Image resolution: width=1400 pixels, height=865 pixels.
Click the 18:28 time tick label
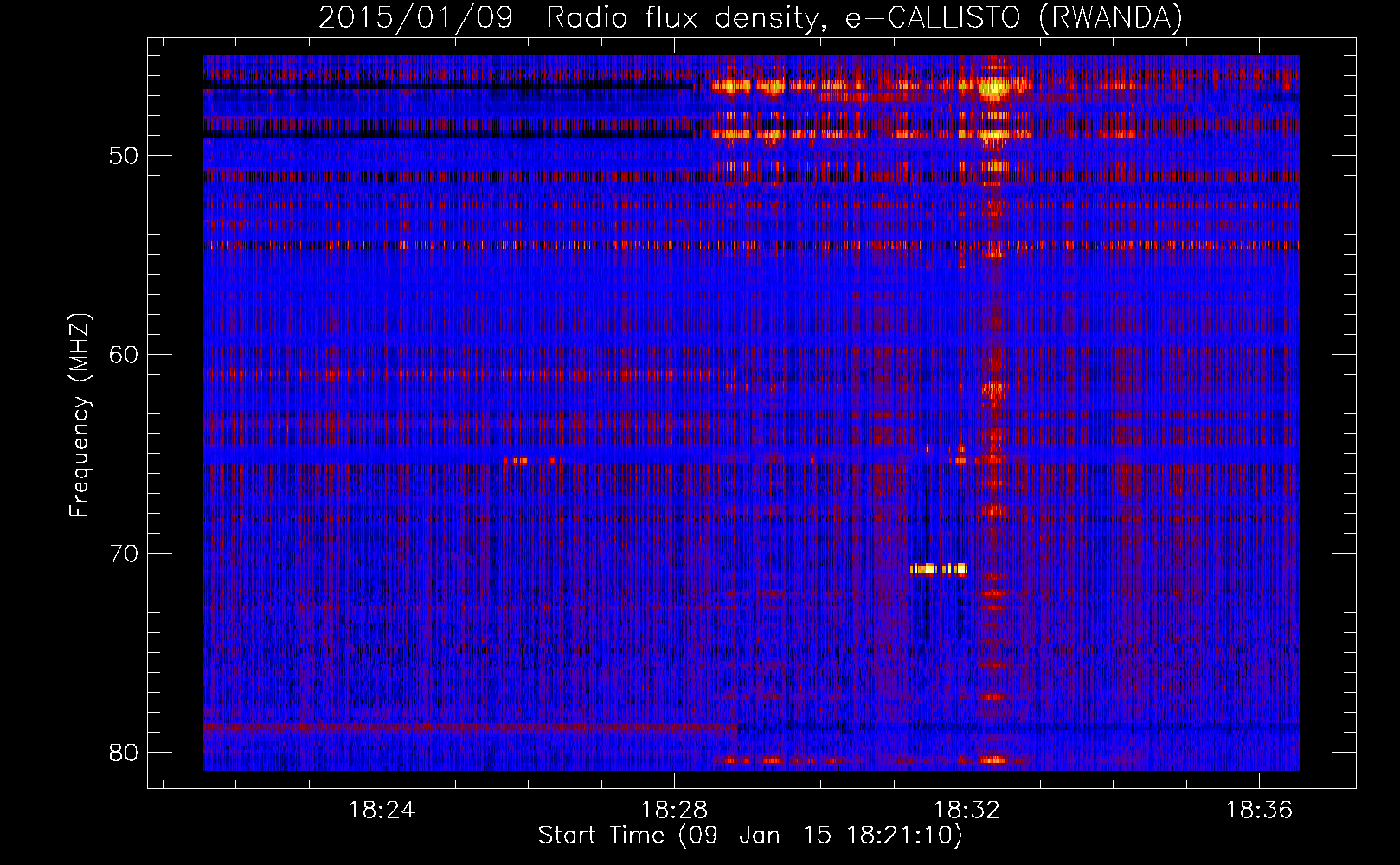pyautogui.click(x=674, y=810)
